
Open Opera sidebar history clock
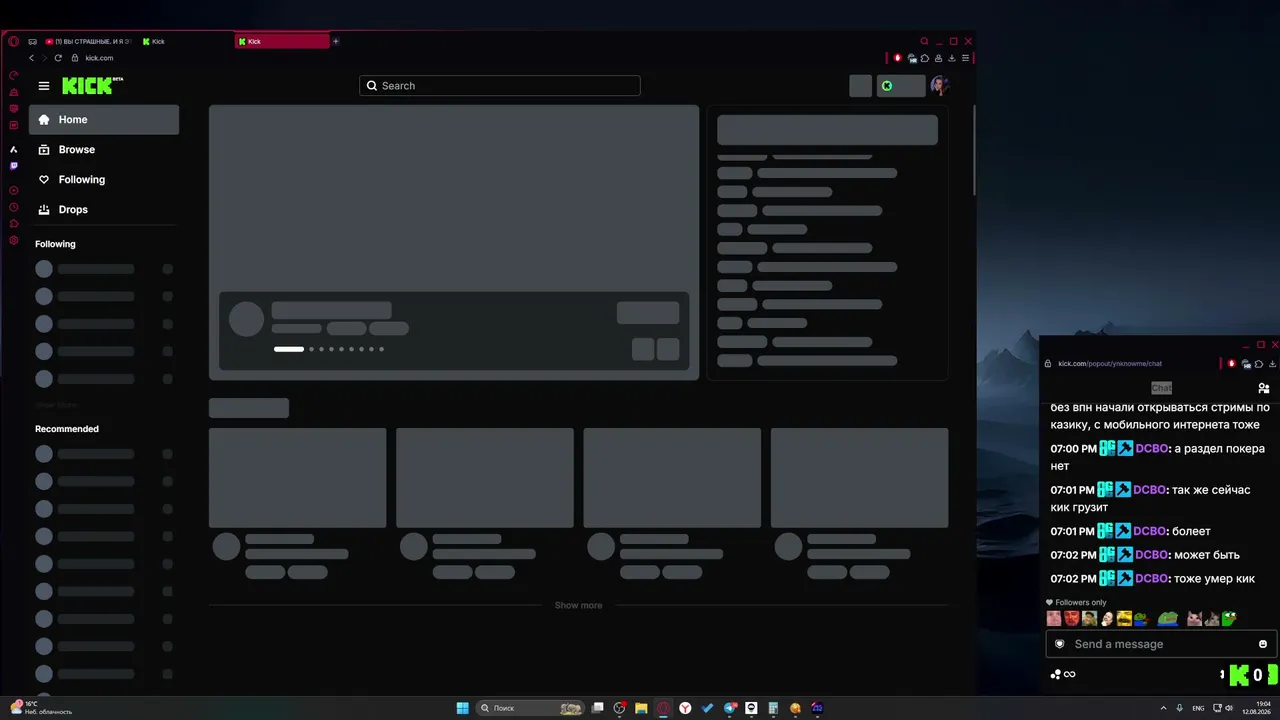(x=13, y=207)
